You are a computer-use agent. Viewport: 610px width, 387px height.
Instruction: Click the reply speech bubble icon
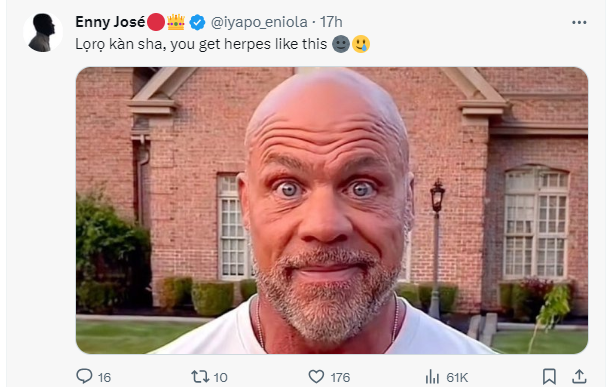[x=84, y=376]
